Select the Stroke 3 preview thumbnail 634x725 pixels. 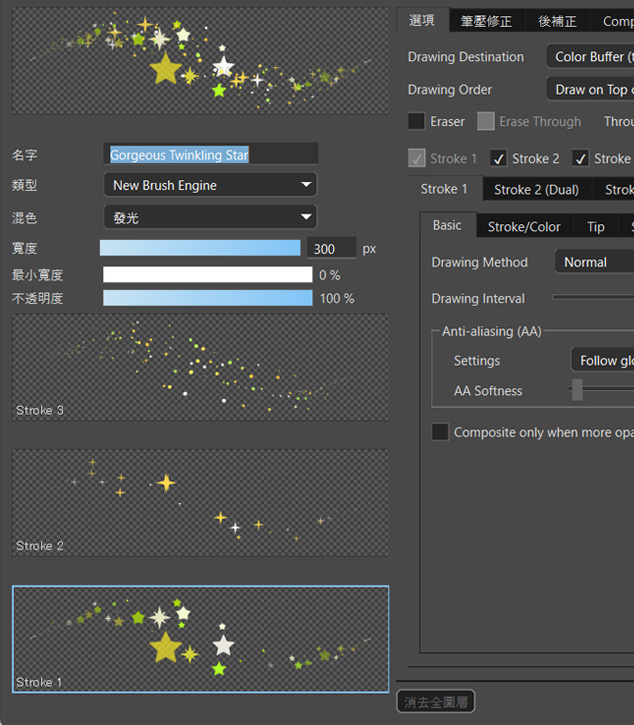(x=200, y=367)
